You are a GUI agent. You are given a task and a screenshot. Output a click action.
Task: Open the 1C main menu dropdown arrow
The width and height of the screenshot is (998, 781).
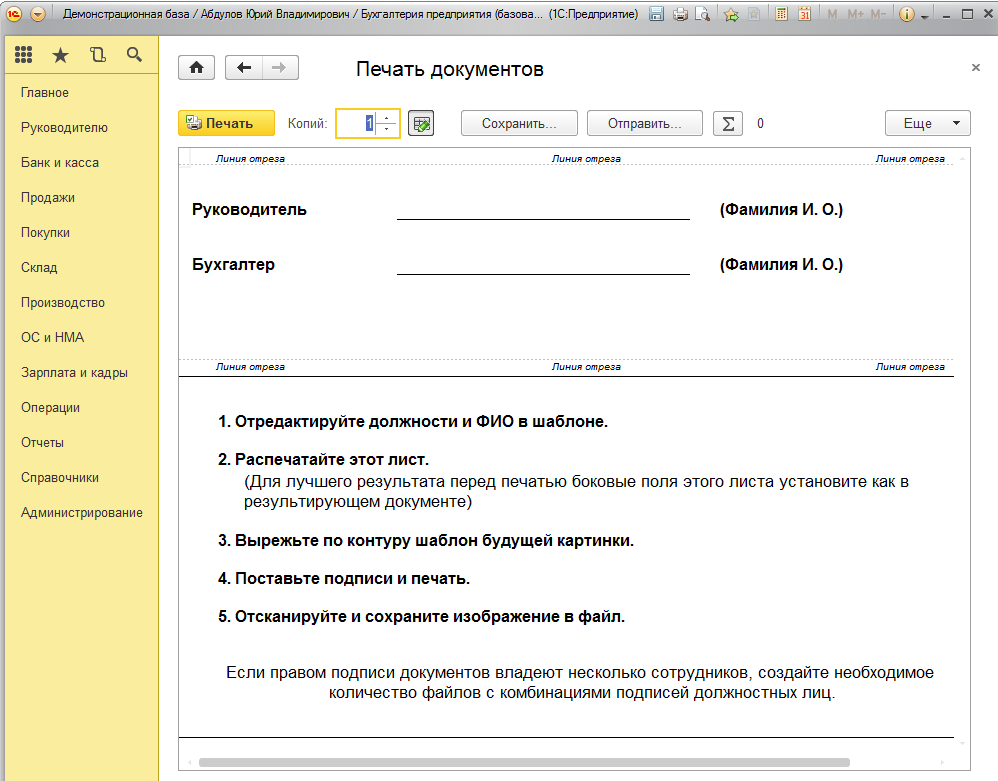38,15
